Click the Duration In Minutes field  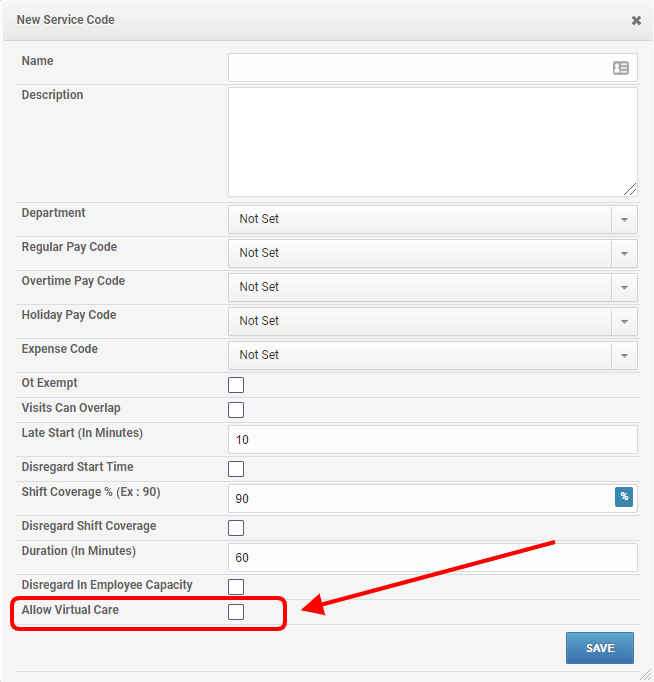click(x=432, y=558)
